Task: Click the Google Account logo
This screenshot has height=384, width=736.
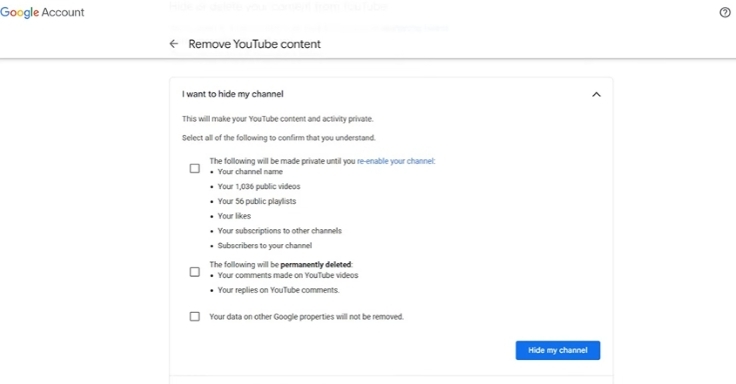Action: (42, 12)
